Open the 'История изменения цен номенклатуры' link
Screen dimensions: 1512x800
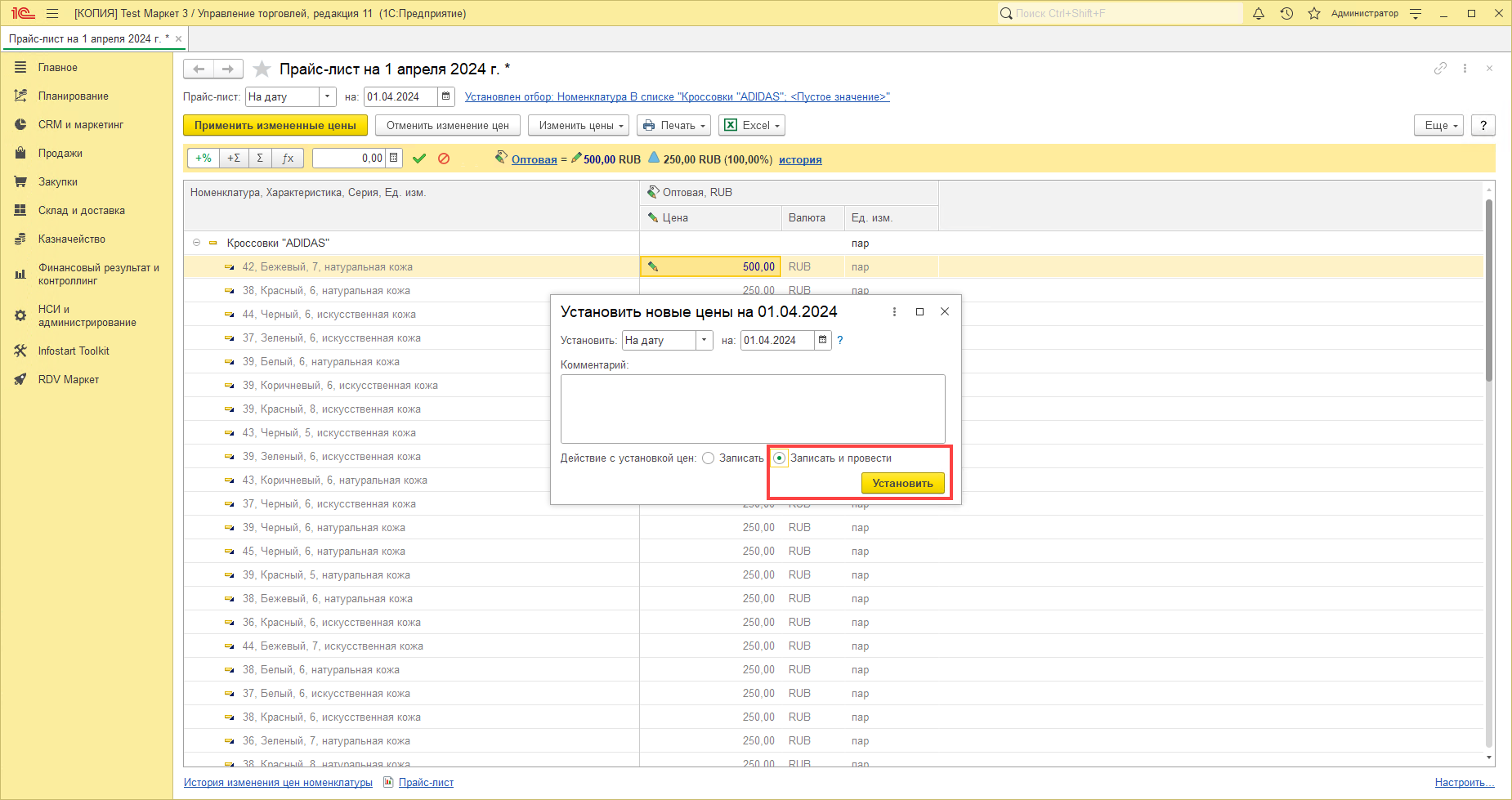(x=278, y=782)
